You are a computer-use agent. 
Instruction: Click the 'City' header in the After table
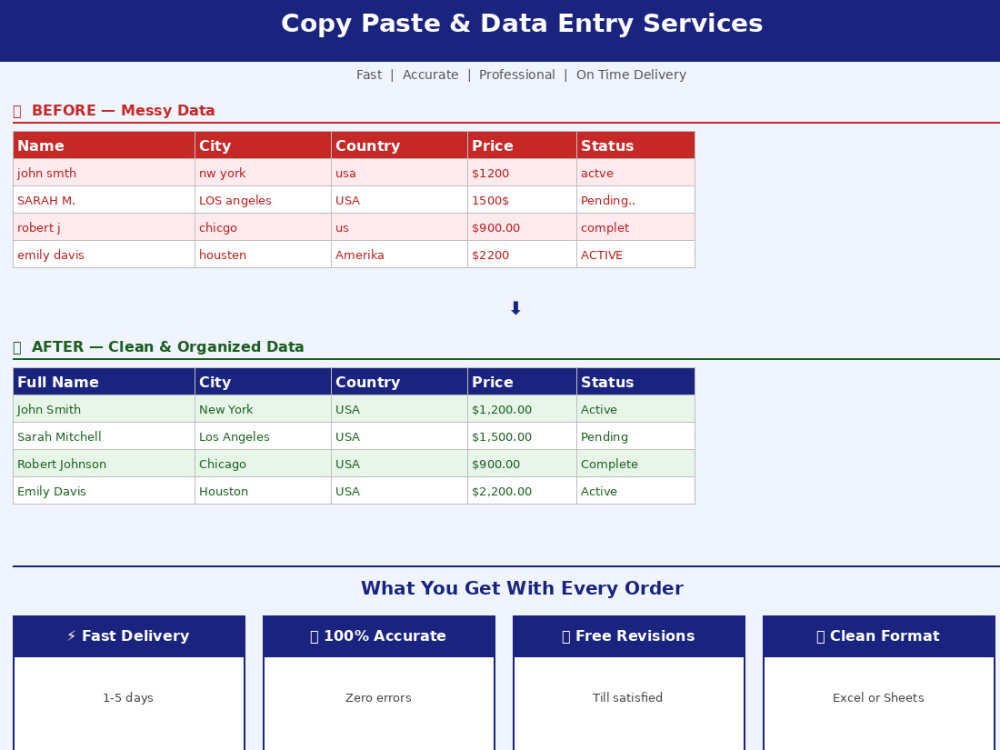click(263, 382)
